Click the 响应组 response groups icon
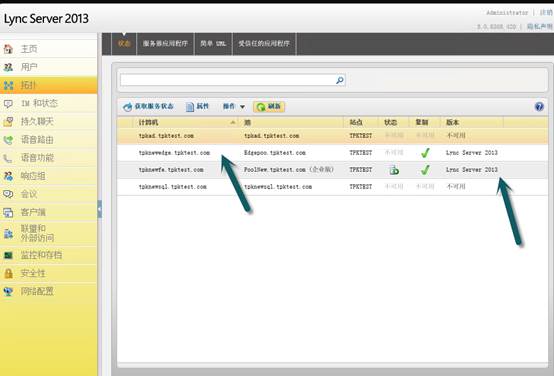This screenshot has height=376, width=554. pyautogui.click(x=8, y=176)
